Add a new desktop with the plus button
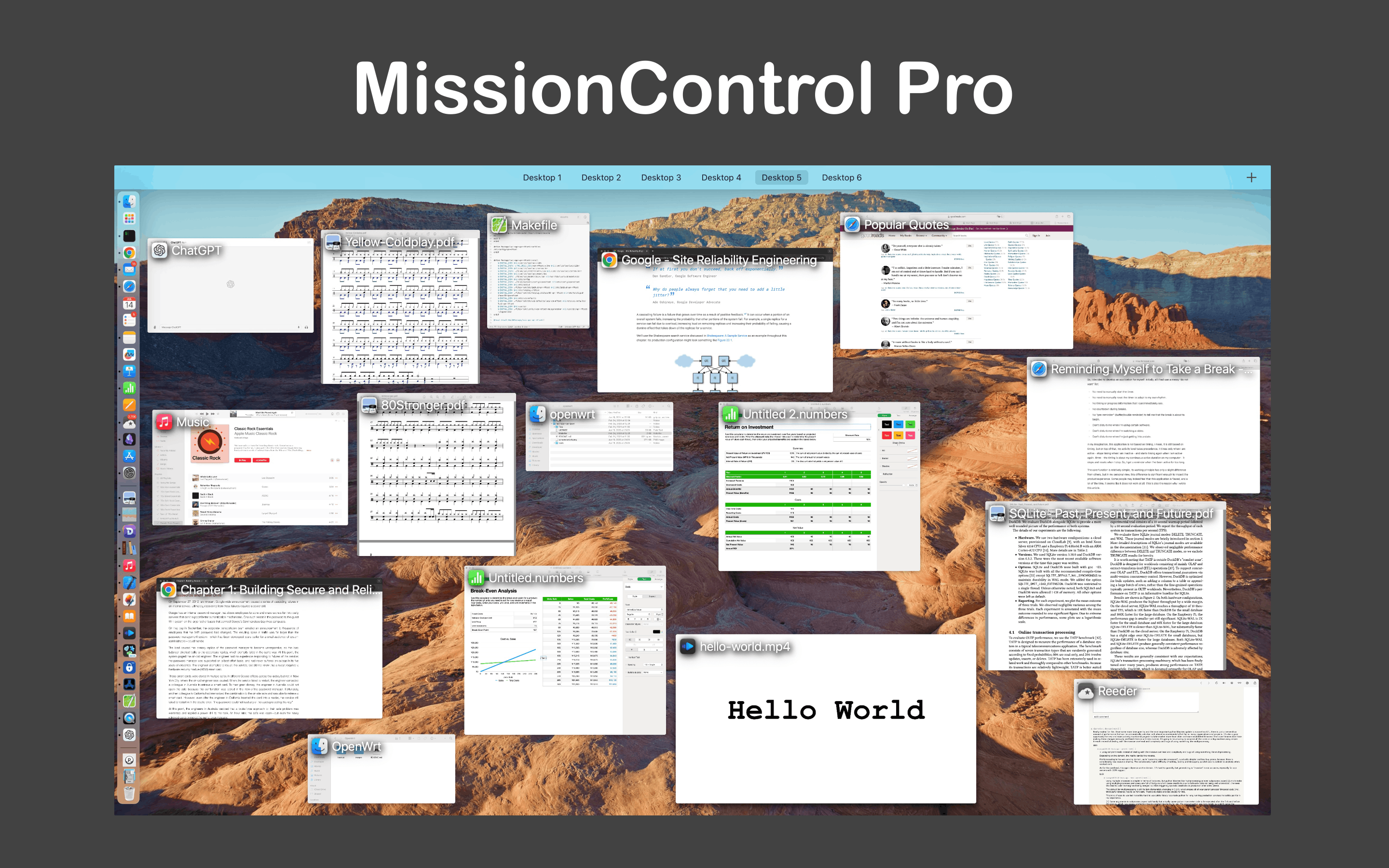Viewport: 1389px width, 868px height. point(1251,177)
